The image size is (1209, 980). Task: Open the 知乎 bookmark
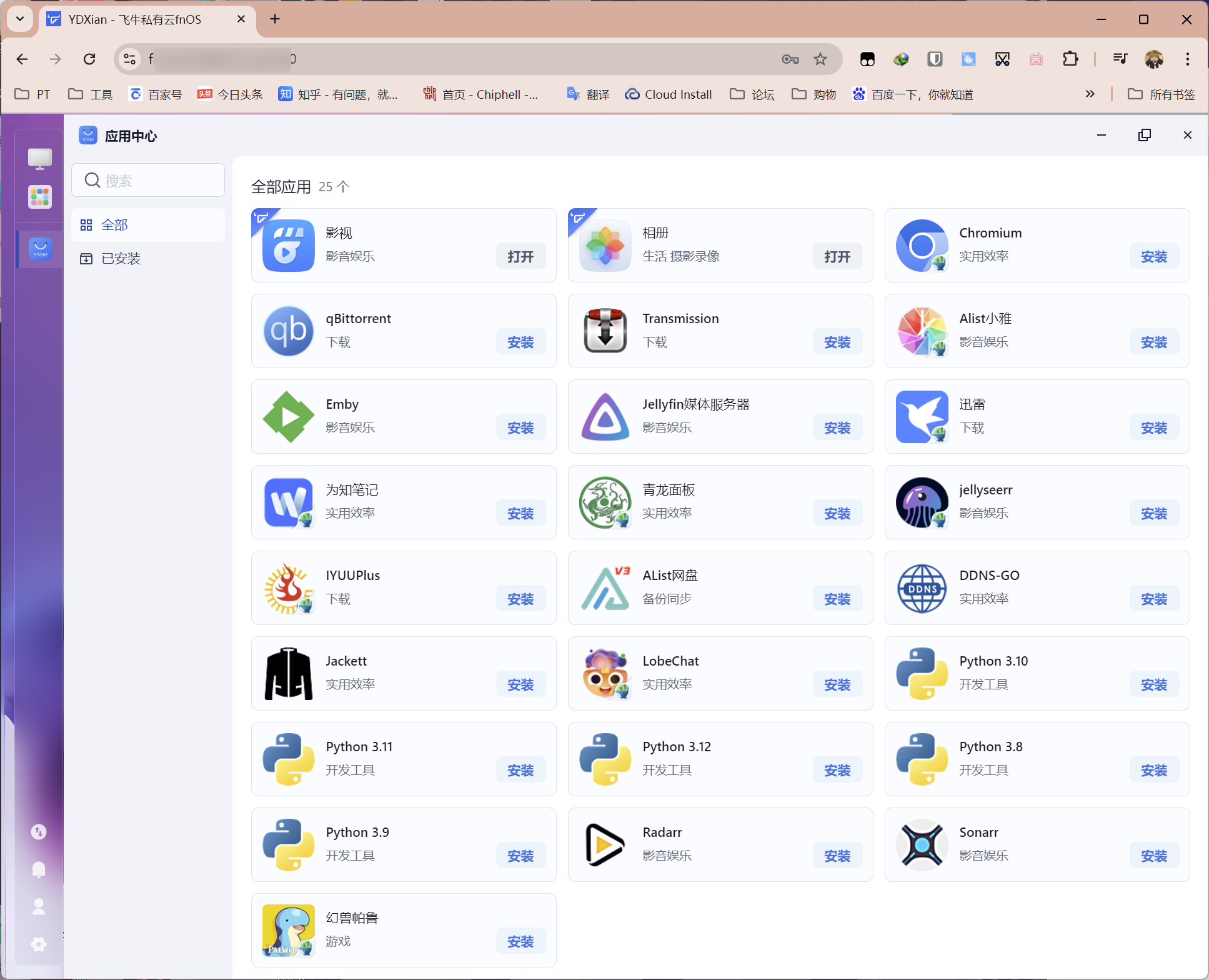tap(338, 94)
